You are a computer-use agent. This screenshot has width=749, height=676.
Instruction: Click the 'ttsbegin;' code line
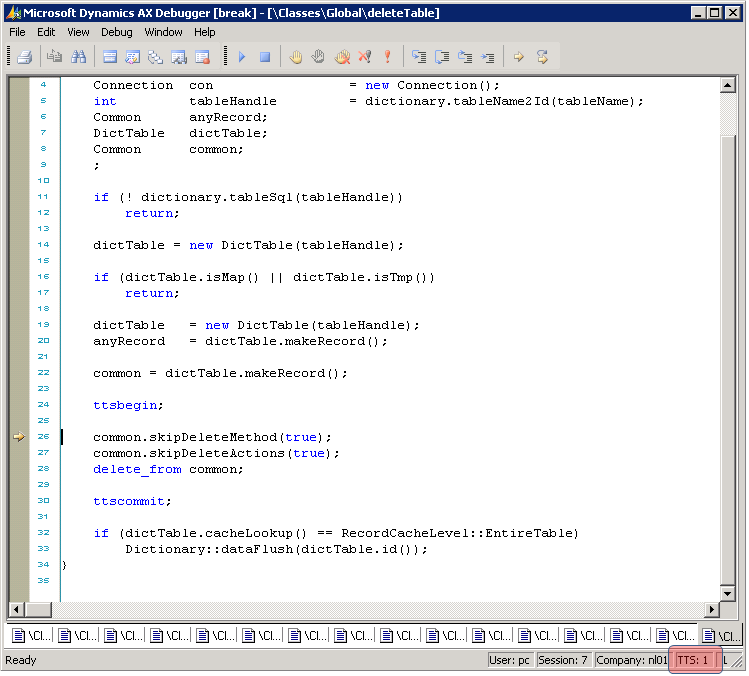click(128, 405)
